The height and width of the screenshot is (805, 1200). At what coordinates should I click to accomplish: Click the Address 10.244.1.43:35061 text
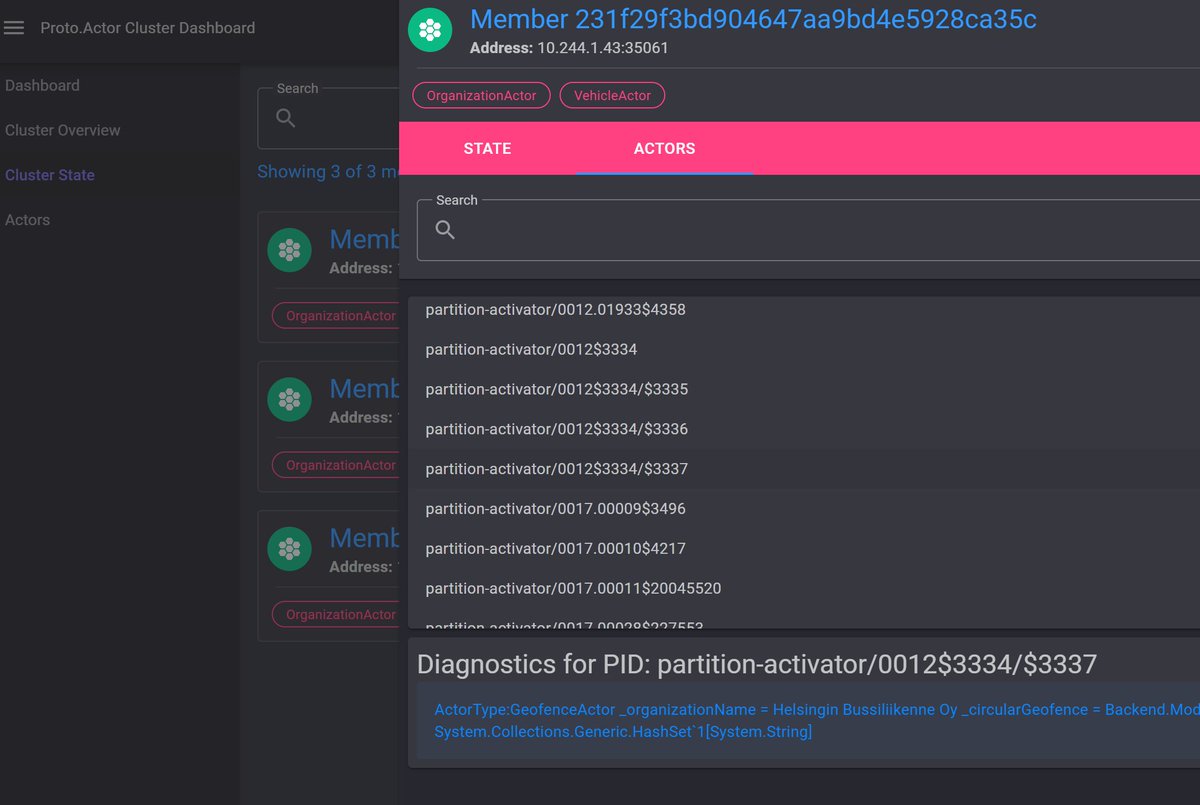click(569, 48)
